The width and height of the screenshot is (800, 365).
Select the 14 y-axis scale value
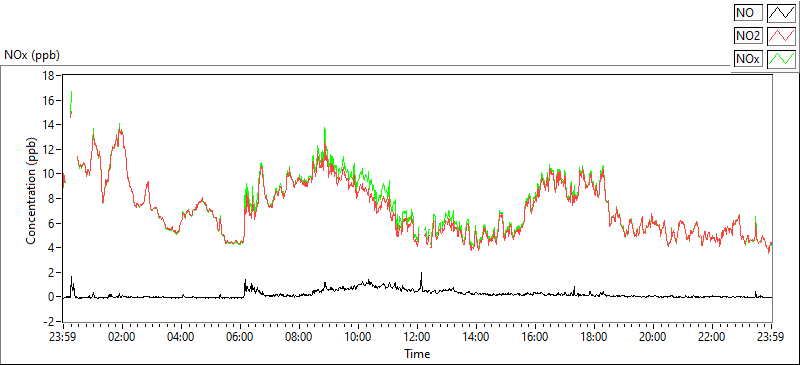[49, 125]
